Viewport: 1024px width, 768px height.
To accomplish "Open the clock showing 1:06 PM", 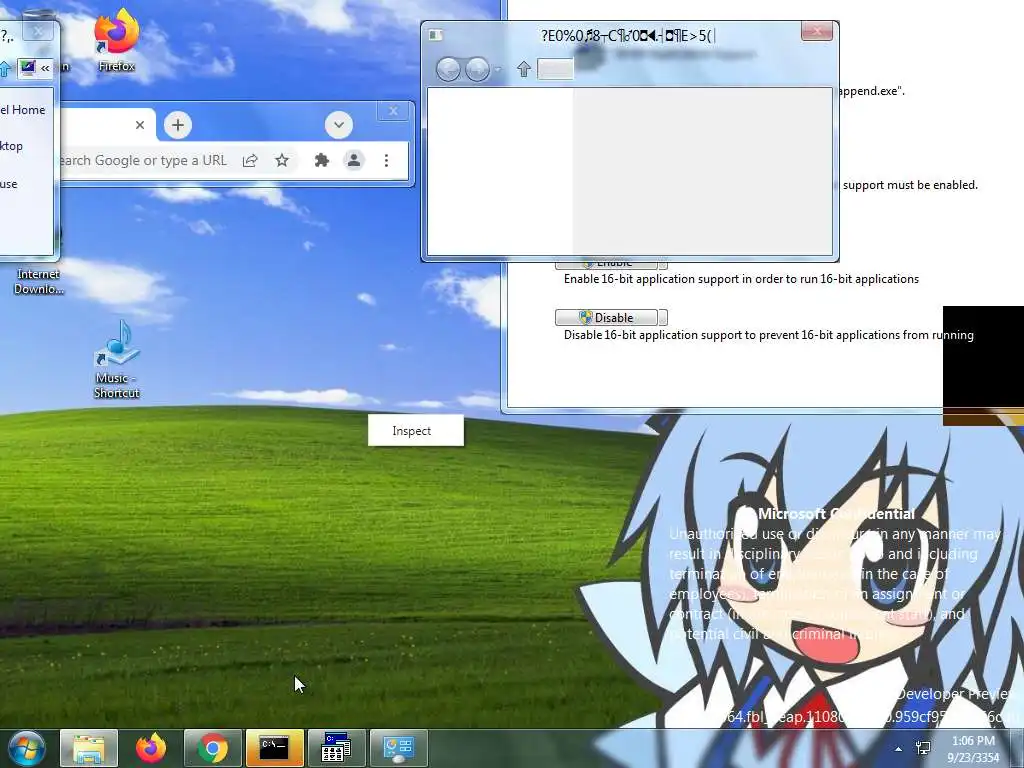I will (973, 749).
